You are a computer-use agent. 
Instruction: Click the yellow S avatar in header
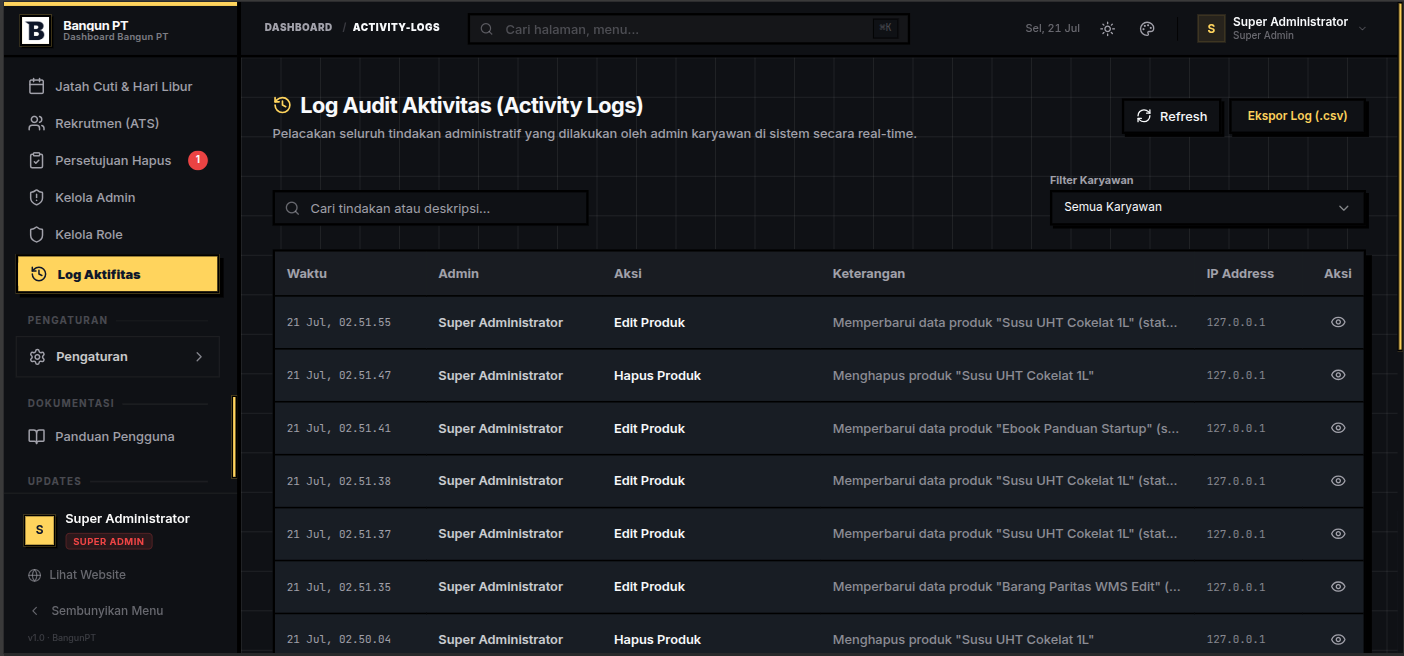pos(1211,29)
